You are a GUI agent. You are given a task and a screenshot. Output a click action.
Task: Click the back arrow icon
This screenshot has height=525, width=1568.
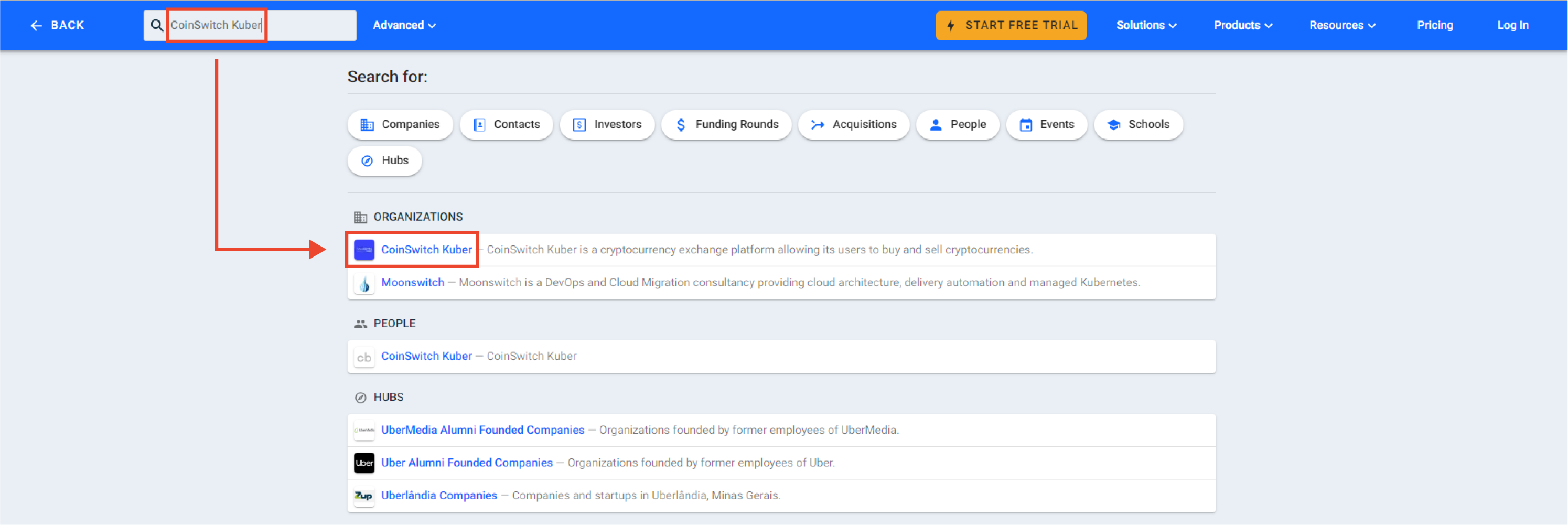(36, 25)
